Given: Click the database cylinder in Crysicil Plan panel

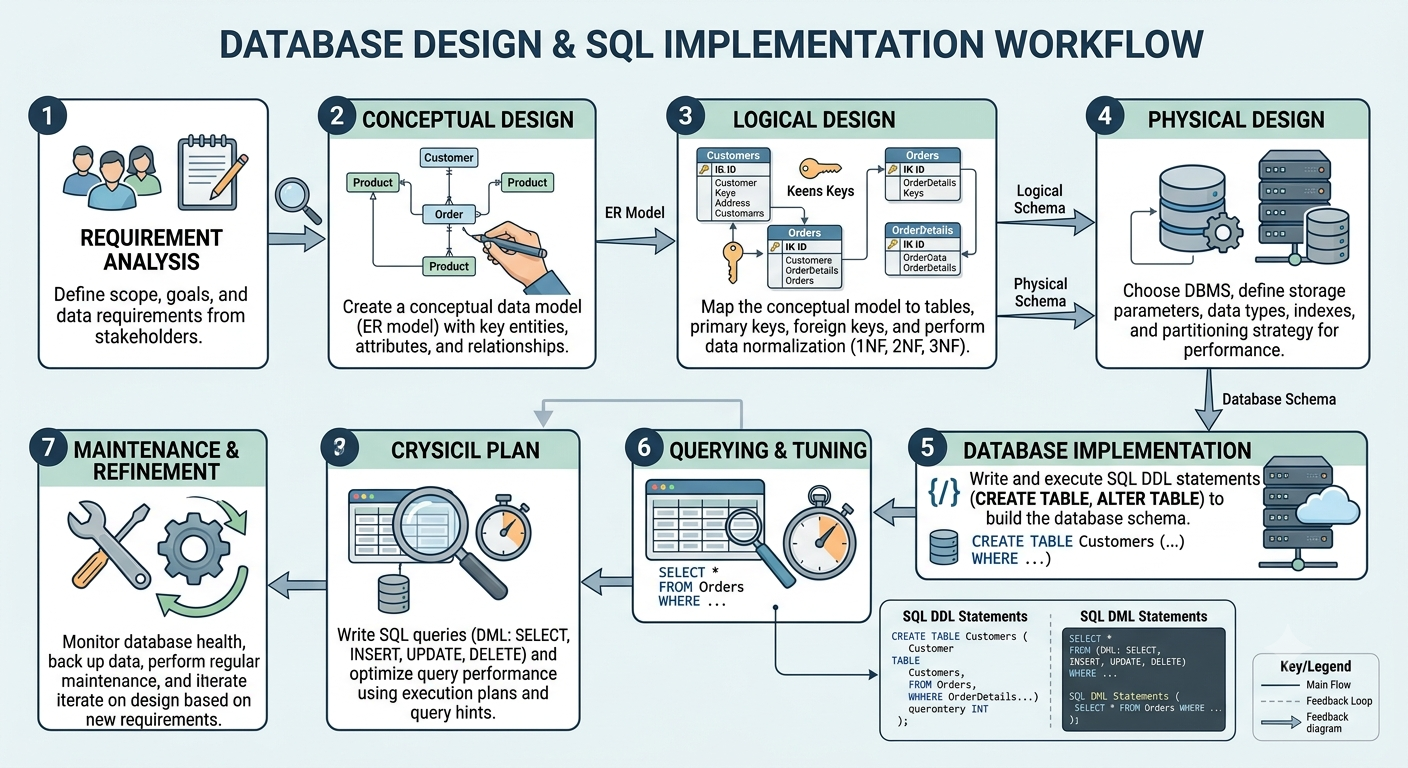Looking at the screenshot, I should coord(393,594).
